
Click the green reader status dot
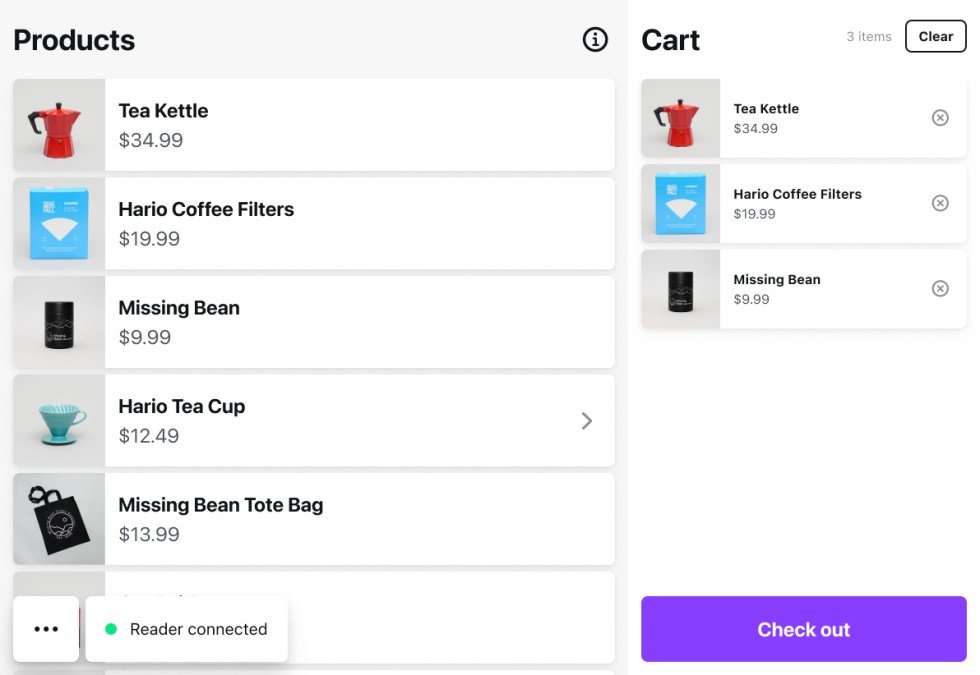click(111, 629)
